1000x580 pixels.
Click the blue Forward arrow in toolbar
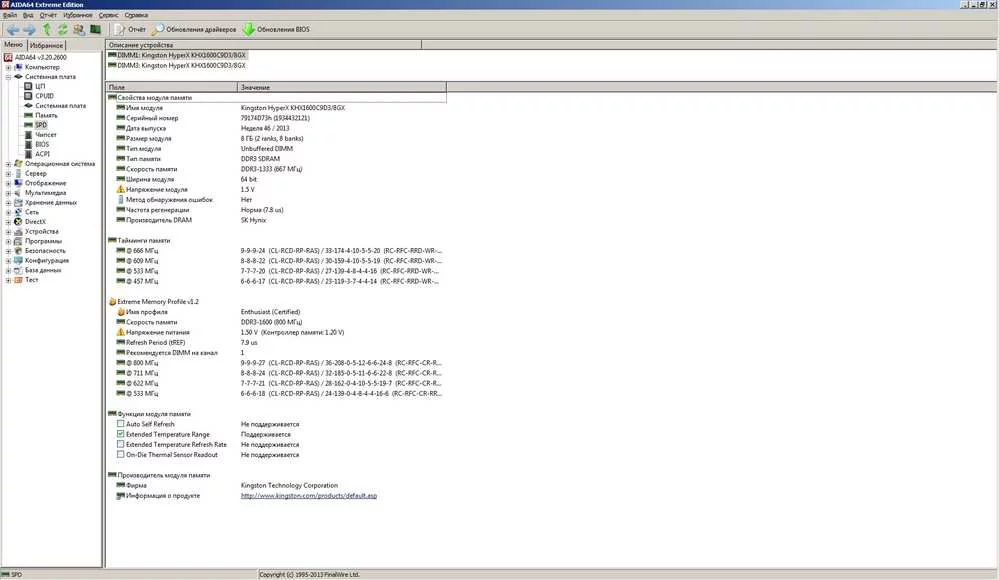click(29, 29)
